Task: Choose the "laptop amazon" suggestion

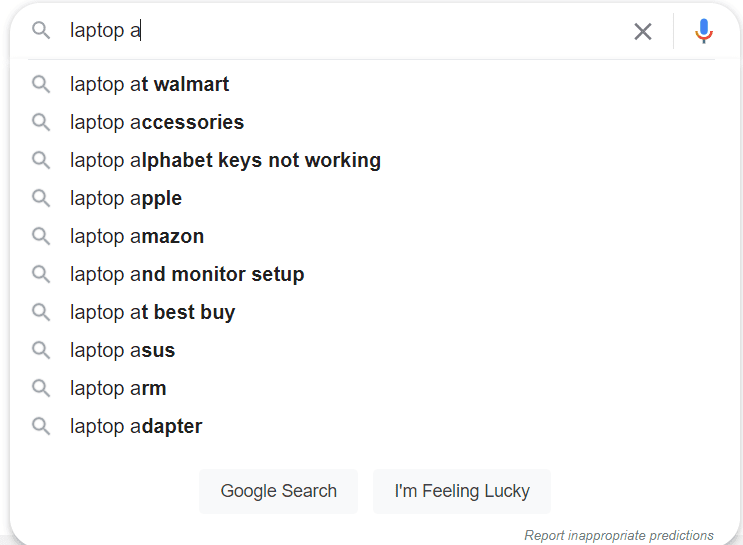Action: [x=137, y=236]
